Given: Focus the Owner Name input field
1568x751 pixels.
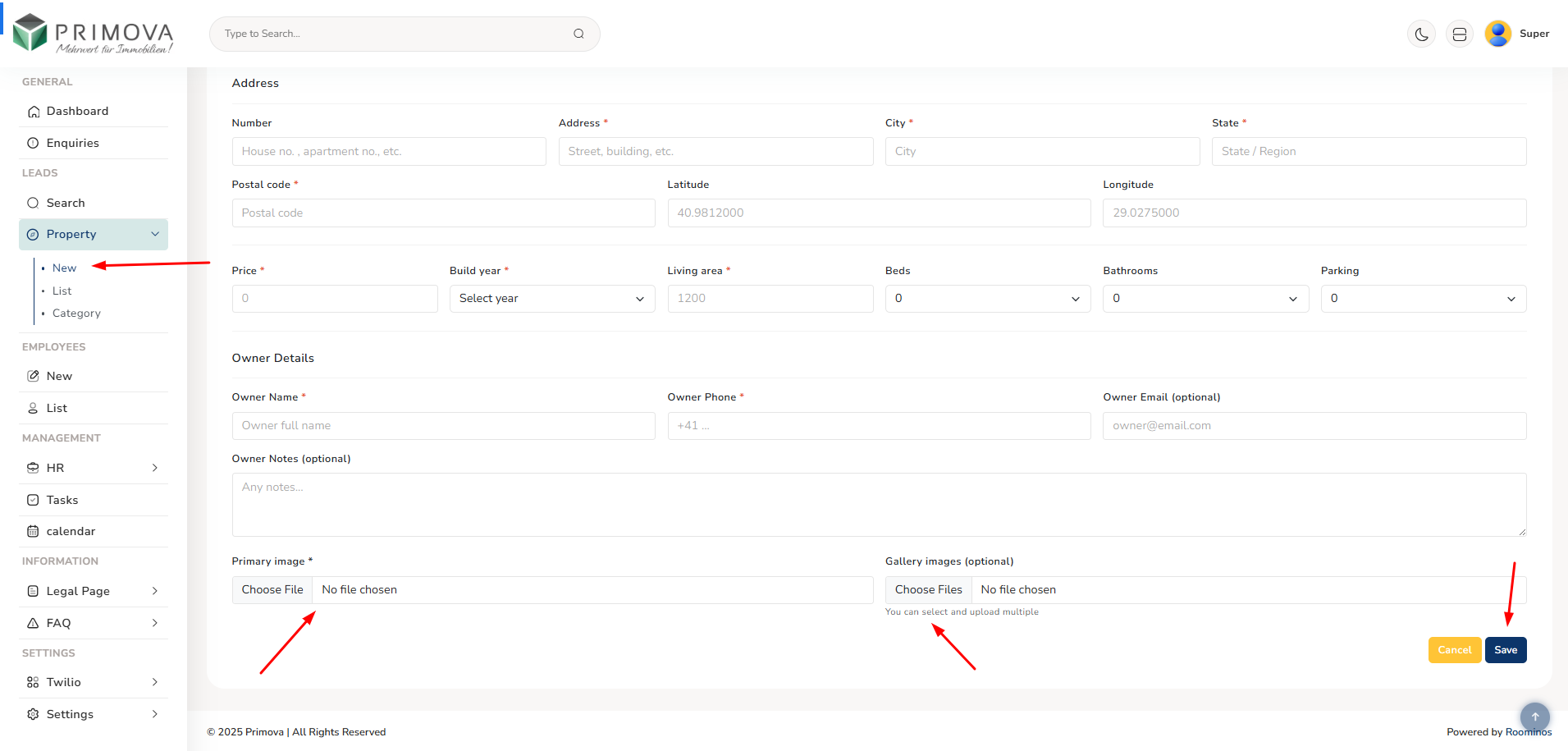Looking at the screenshot, I should [x=443, y=426].
